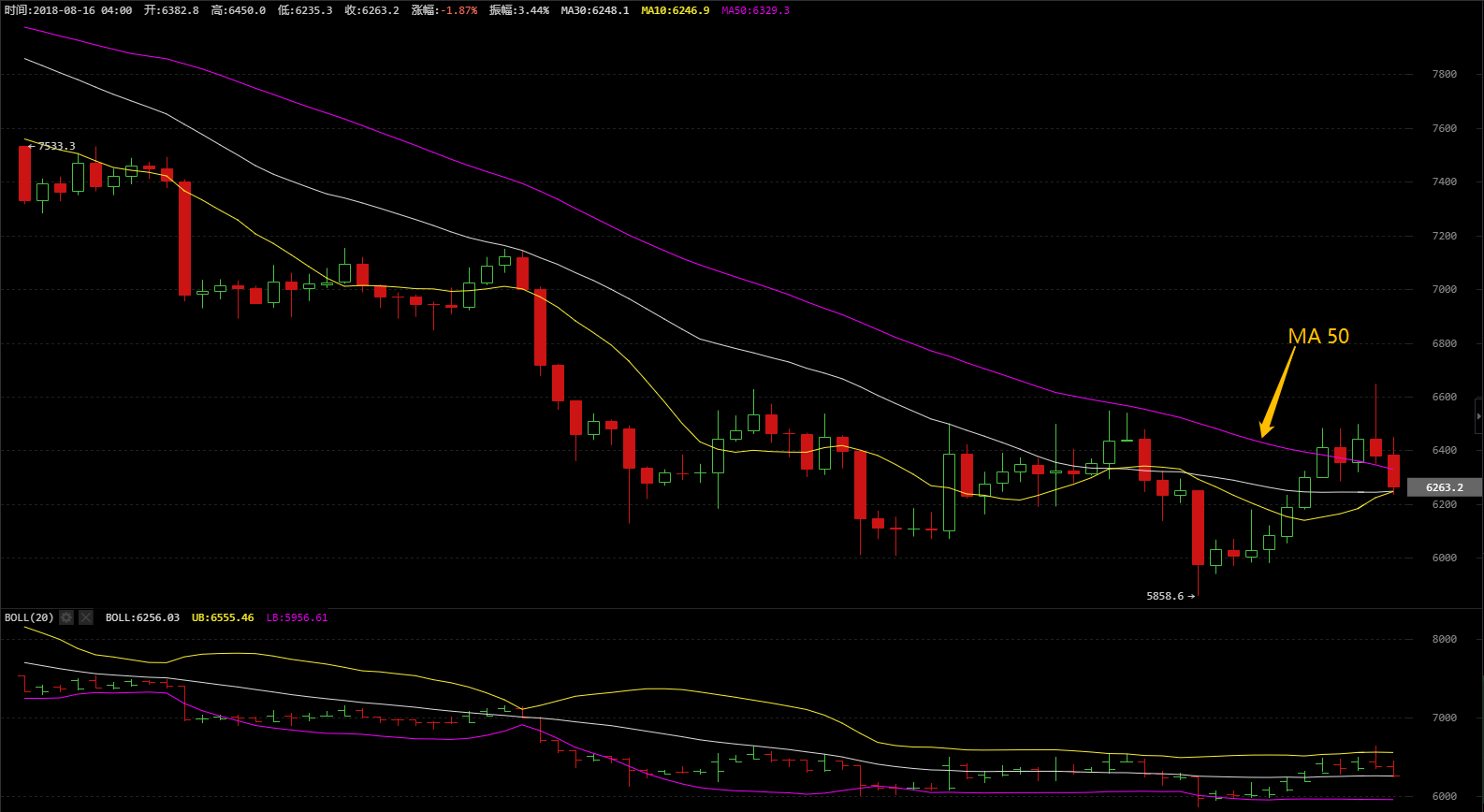Click the MA 50 text annotation
1484x812 pixels.
1318,336
